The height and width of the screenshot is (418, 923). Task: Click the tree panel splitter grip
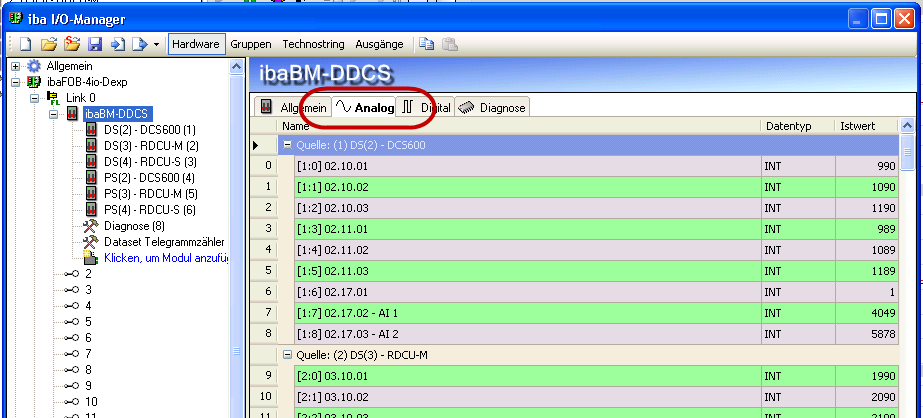coord(236,351)
